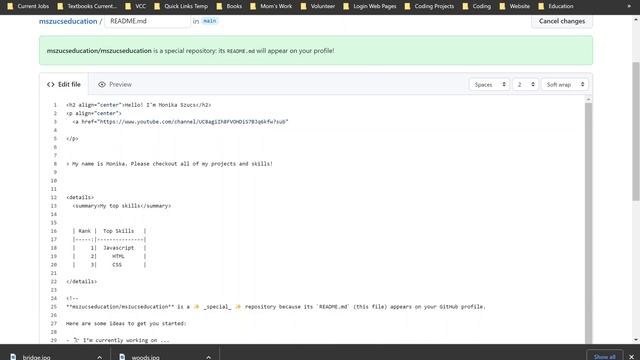
Task: Open the Volunteer bookmark folder
Action: coord(318,6)
